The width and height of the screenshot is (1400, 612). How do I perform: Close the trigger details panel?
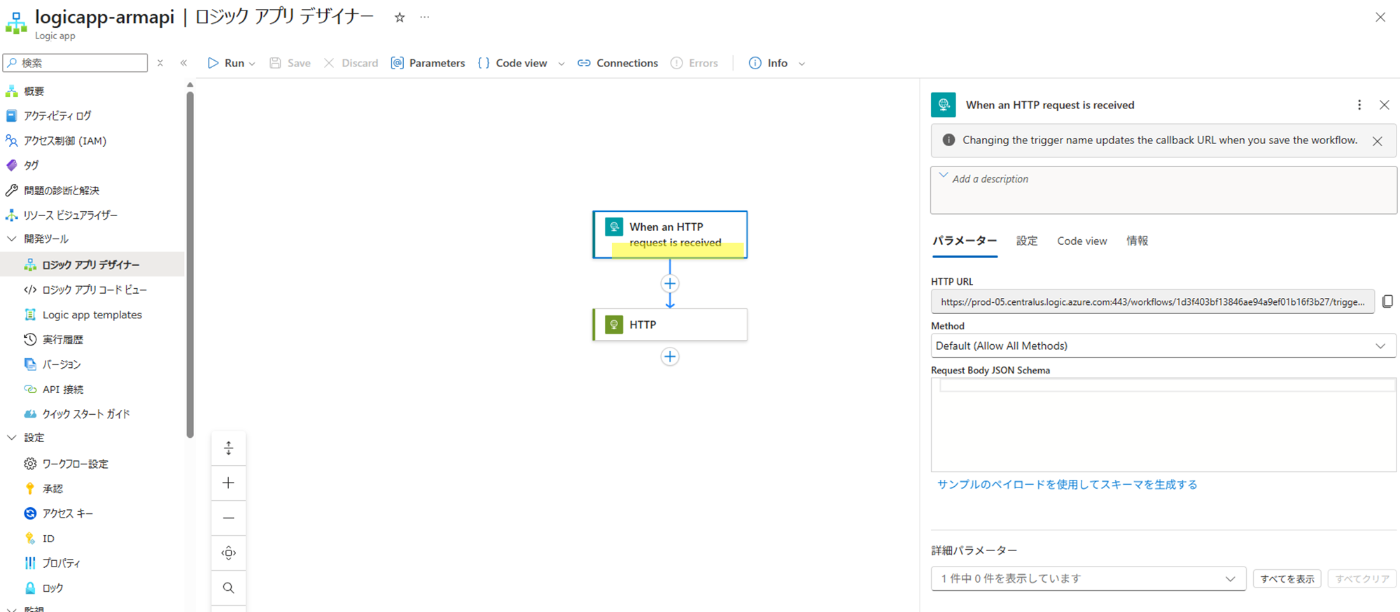coord(1384,105)
